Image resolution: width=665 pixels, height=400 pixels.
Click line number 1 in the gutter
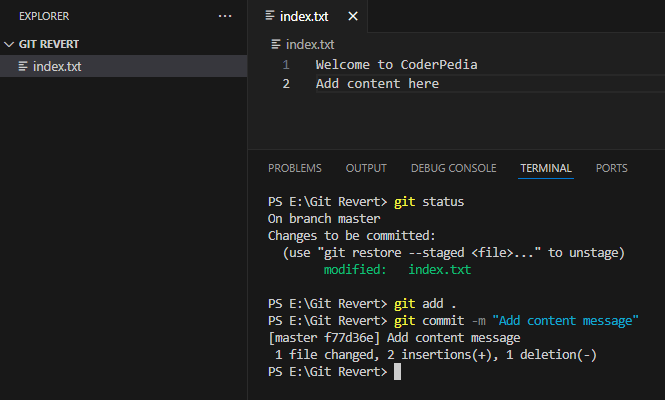click(x=286, y=65)
